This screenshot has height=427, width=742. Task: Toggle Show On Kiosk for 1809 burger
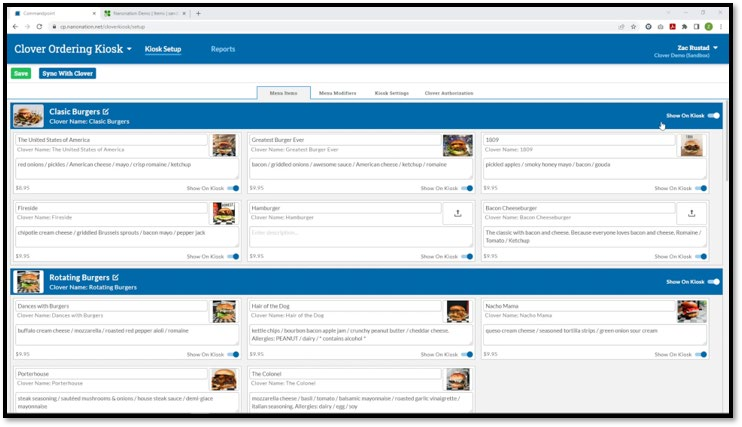tap(701, 188)
